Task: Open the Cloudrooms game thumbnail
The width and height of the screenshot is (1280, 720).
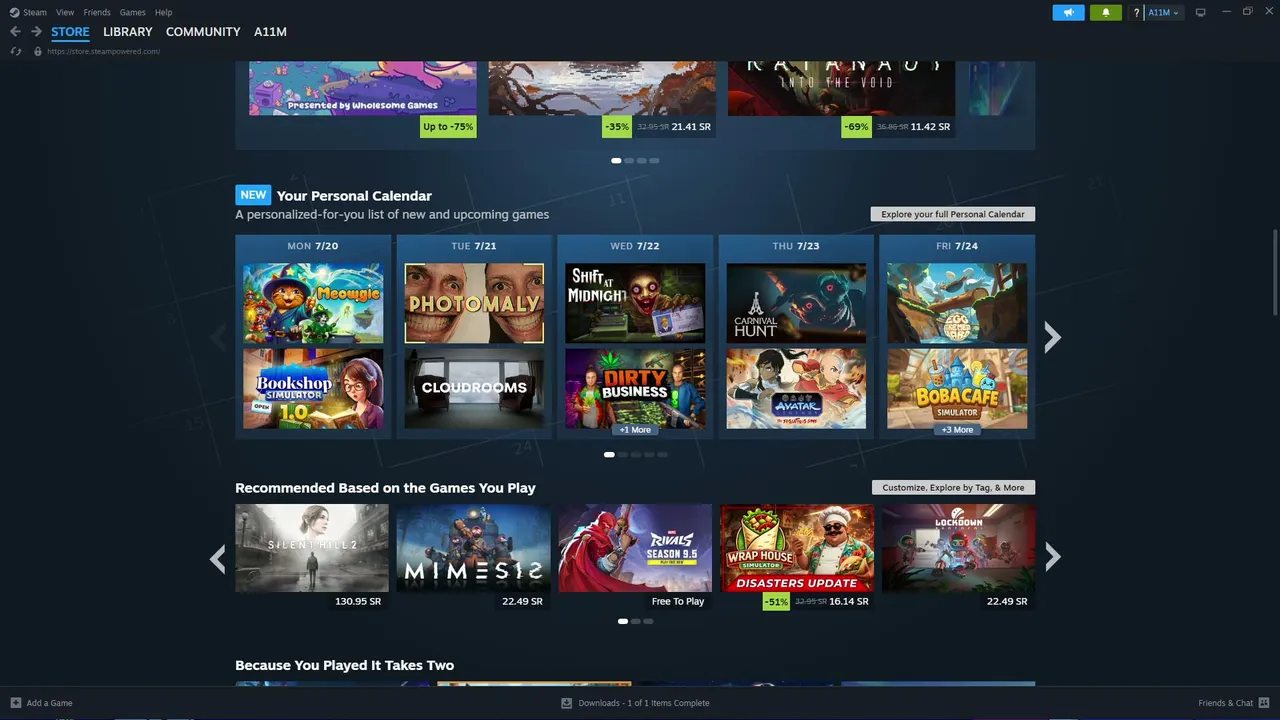Action: (x=474, y=389)
